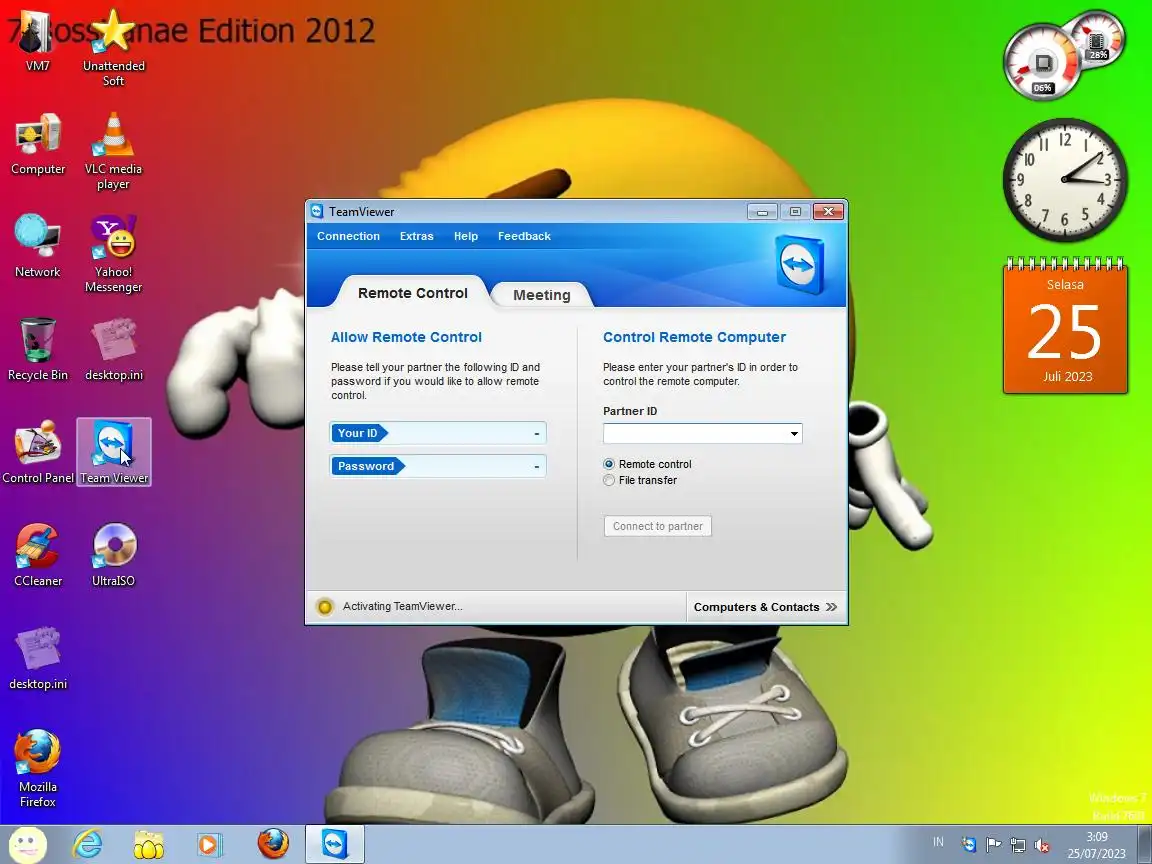Screen dimensions: 1152x864
Task: Click TeamViewer tray icon in notification area
Action: (x=969, y=844)
